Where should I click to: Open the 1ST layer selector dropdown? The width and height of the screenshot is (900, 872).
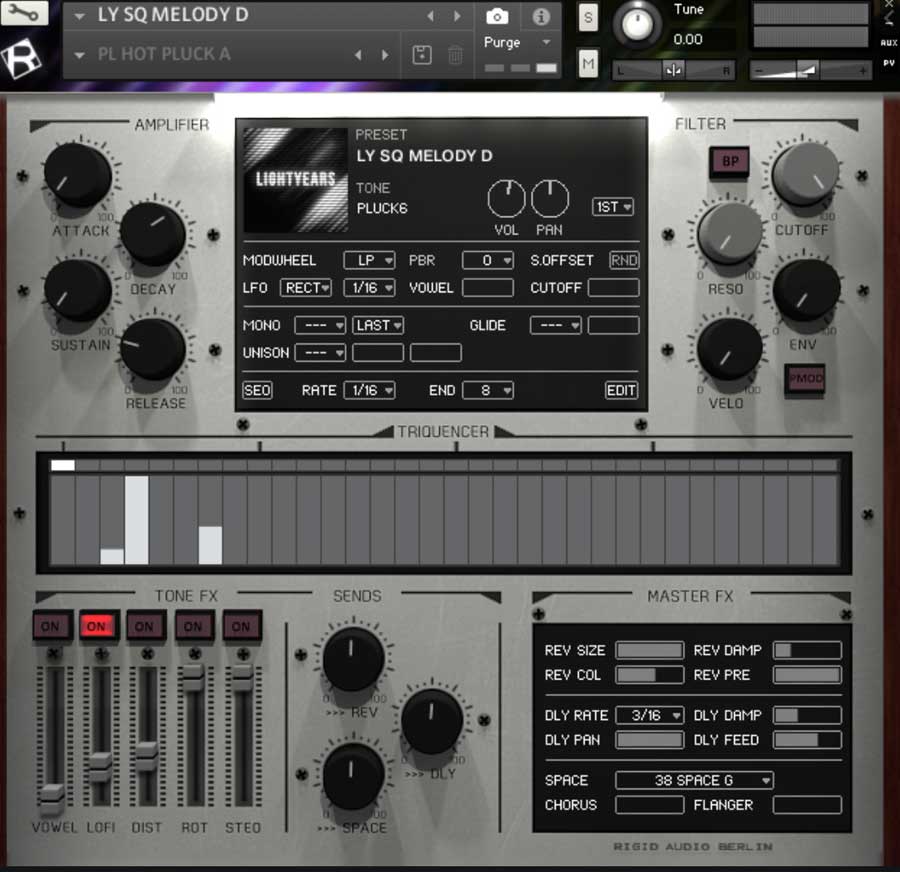click(612, 207)
